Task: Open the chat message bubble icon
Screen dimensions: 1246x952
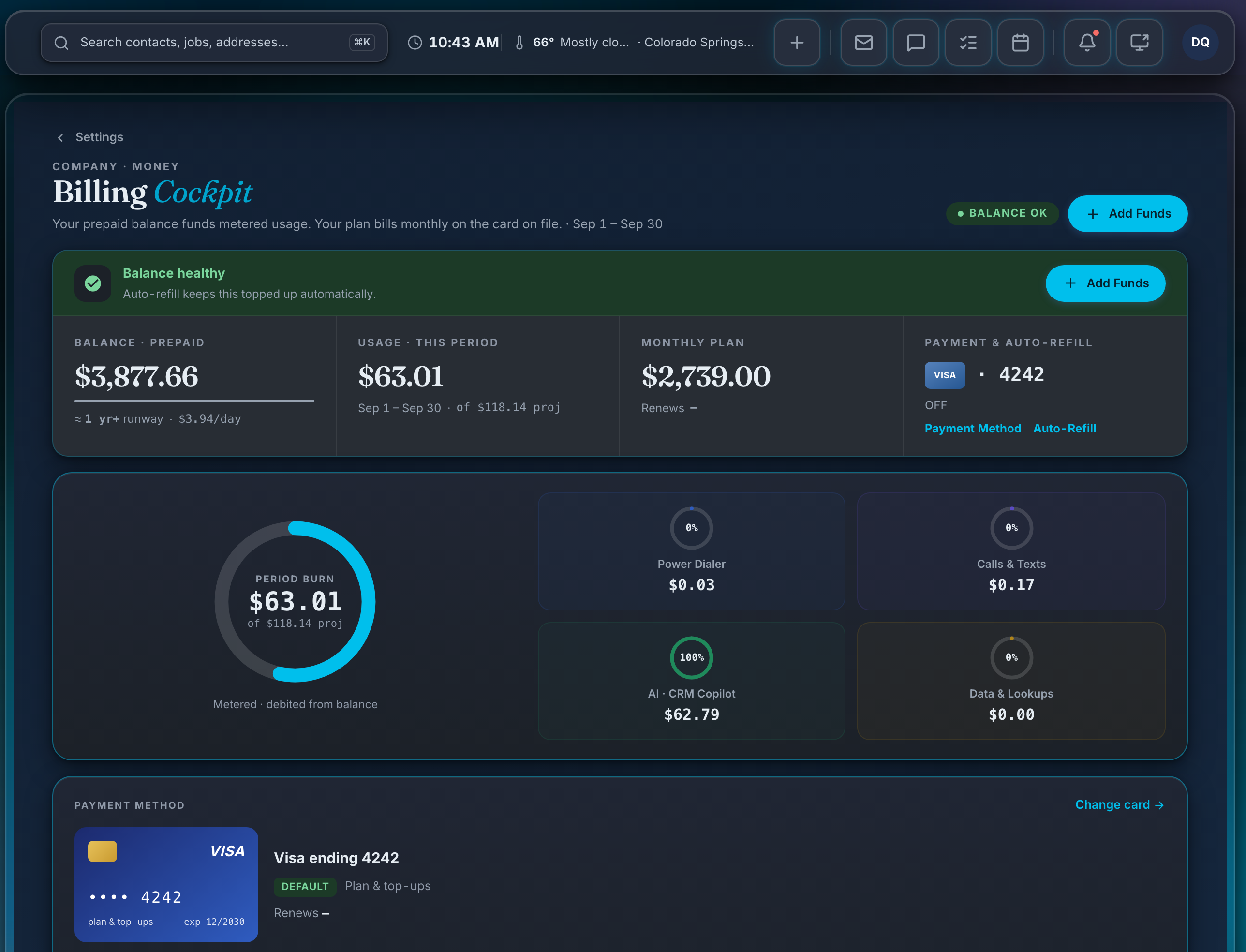Action: (x=916, y=43)
